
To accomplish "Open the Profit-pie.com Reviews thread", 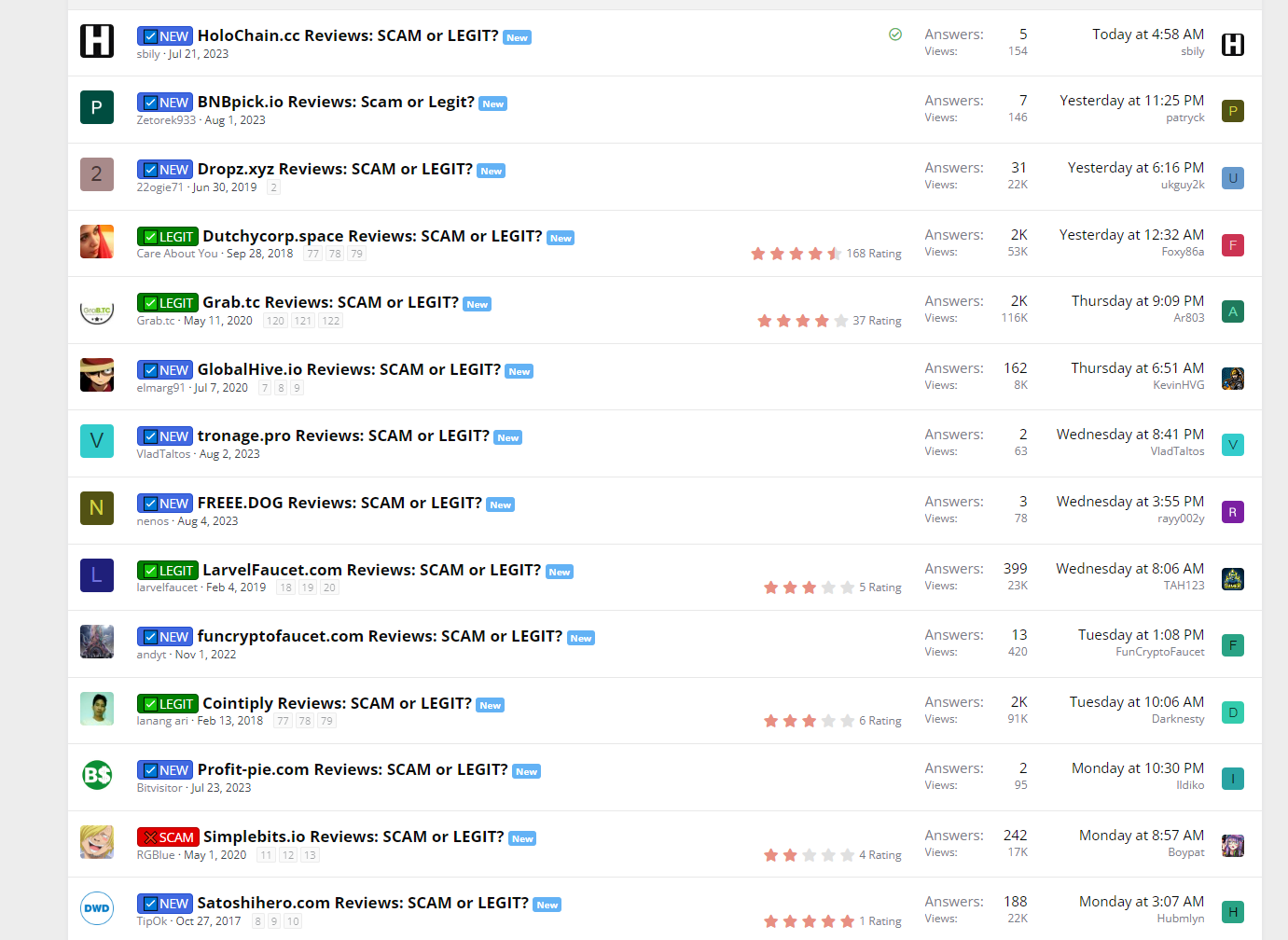I will coord(353,769).
